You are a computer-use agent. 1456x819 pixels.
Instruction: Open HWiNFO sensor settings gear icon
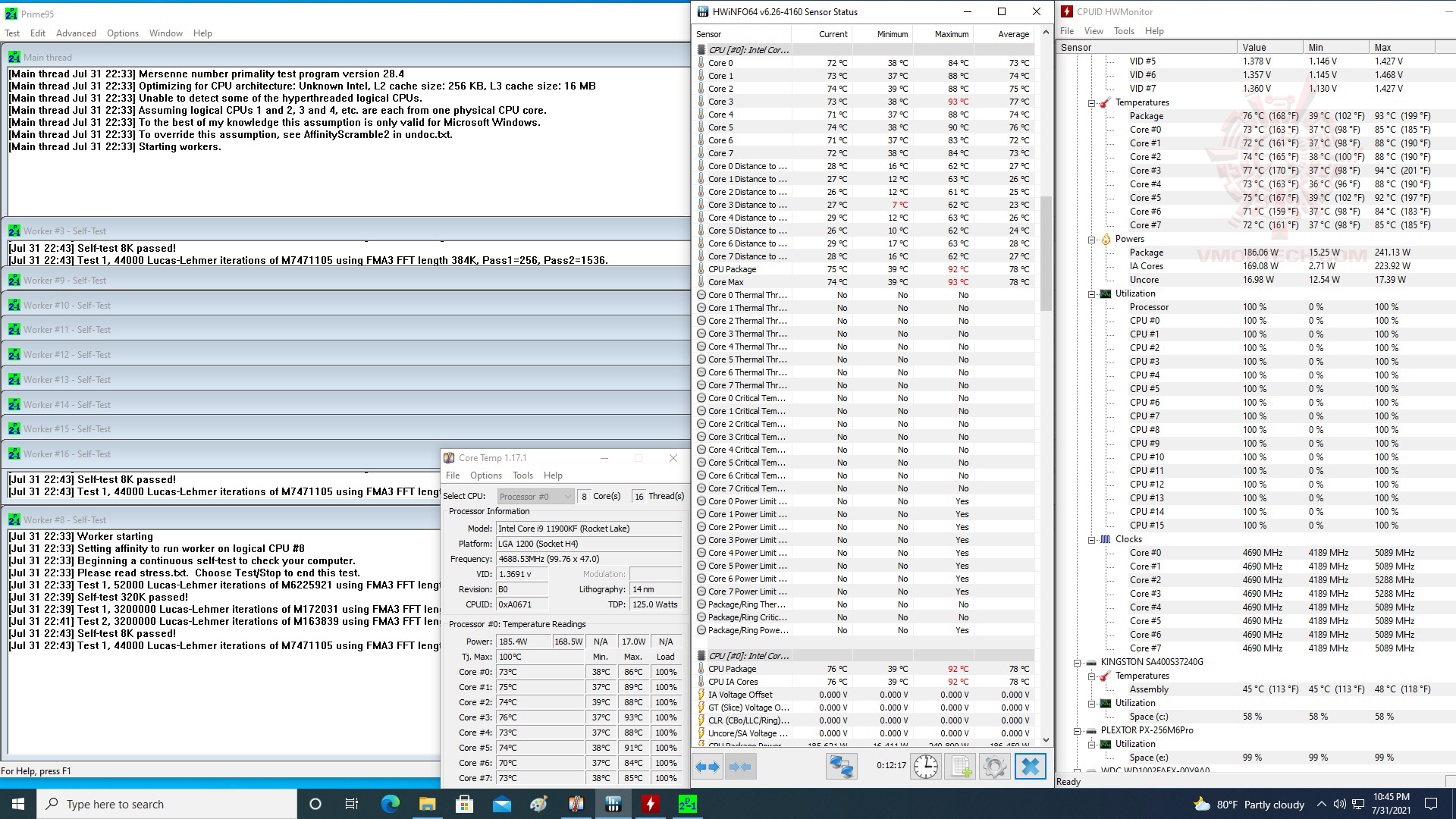[x=994, y=767]
